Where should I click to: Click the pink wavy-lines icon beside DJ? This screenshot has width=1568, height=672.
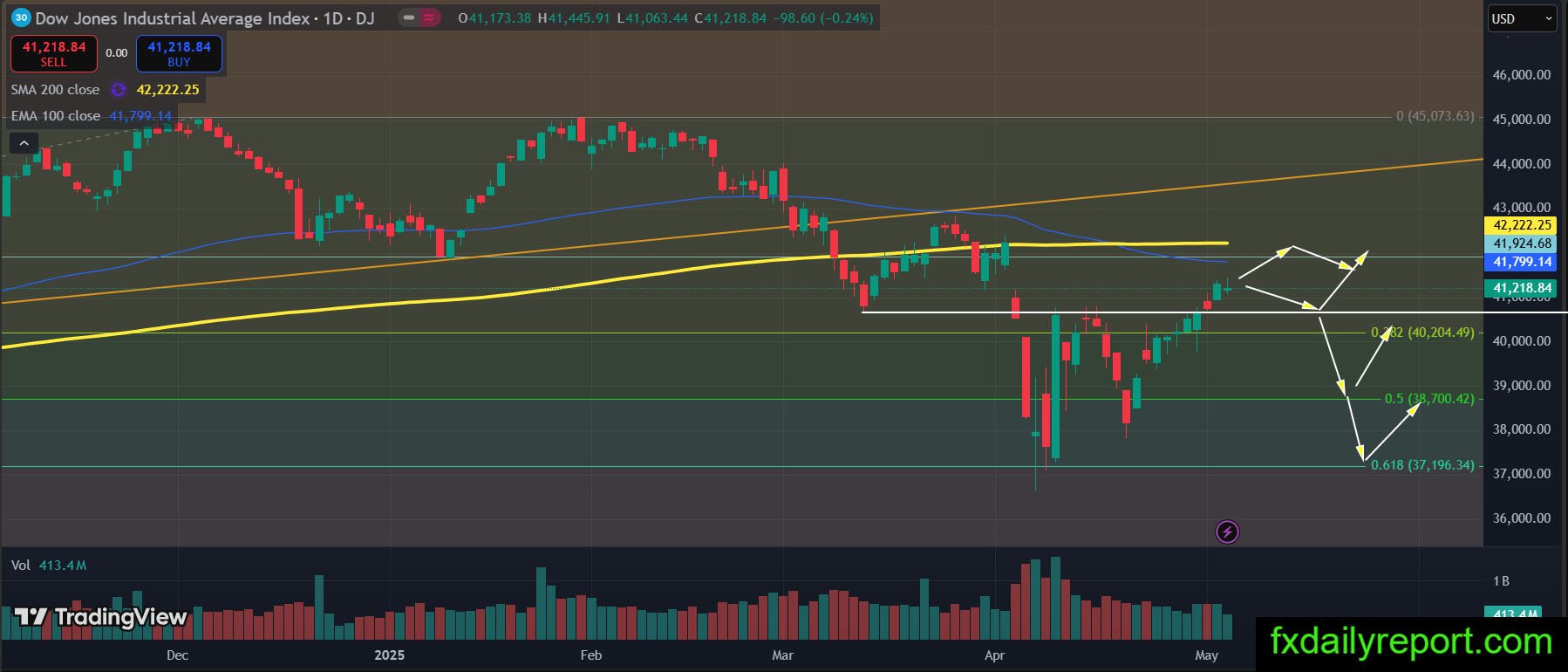click(x=428, y=17)
